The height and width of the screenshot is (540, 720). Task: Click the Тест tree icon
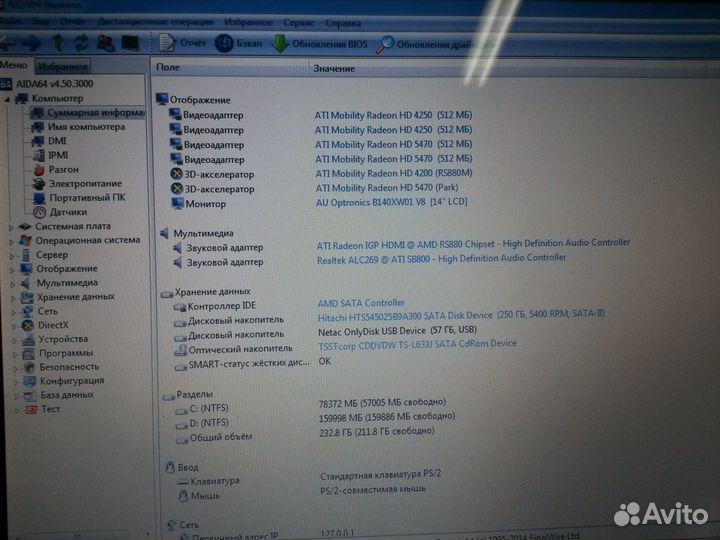coord(31,409)
